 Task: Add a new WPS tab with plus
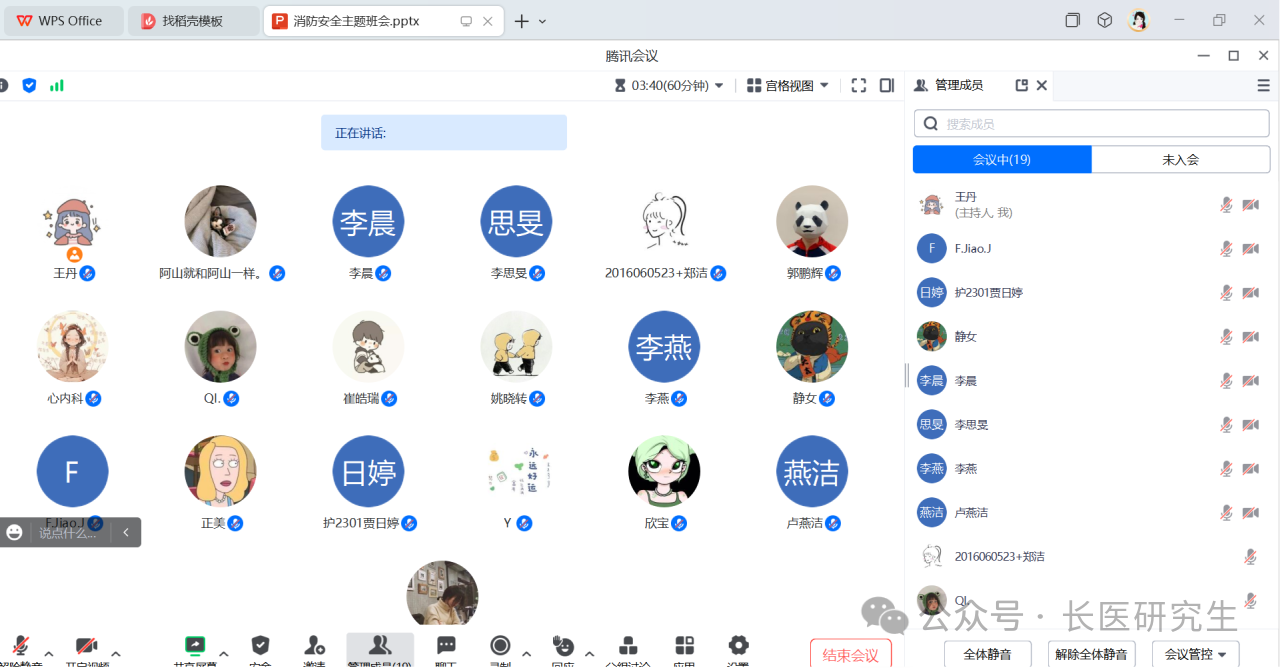[521, 21]
